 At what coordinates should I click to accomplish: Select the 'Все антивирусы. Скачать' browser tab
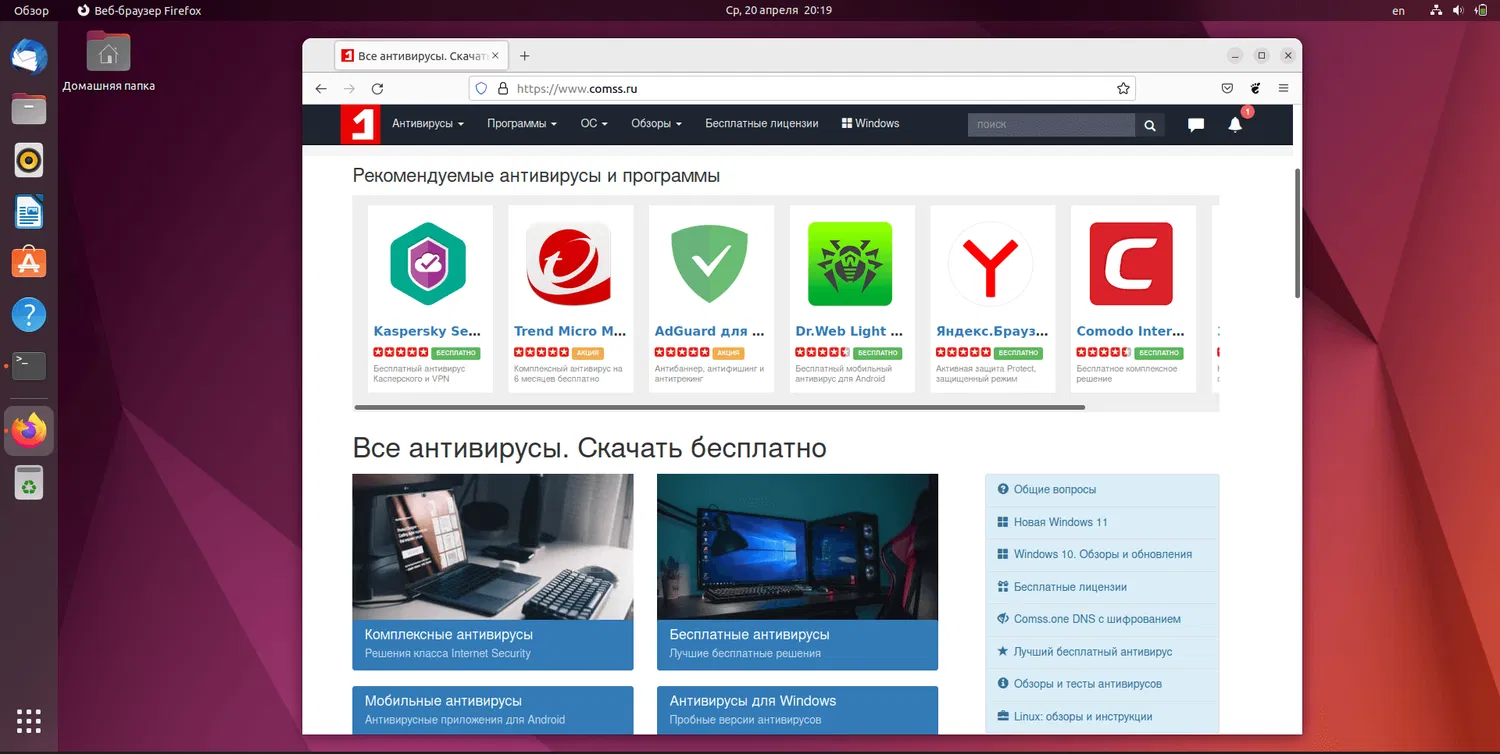420,56
